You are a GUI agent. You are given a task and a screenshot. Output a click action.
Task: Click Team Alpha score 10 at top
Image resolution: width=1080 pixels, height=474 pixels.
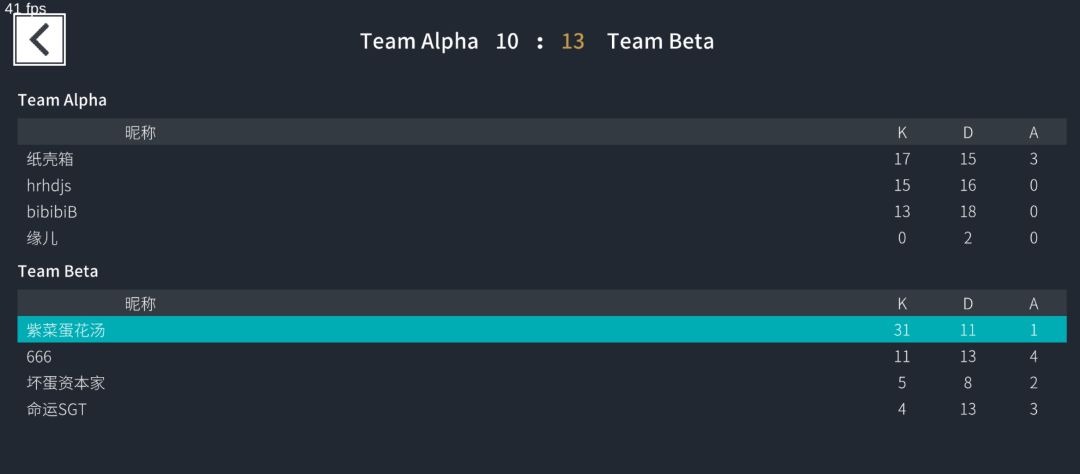pos(506,41)
